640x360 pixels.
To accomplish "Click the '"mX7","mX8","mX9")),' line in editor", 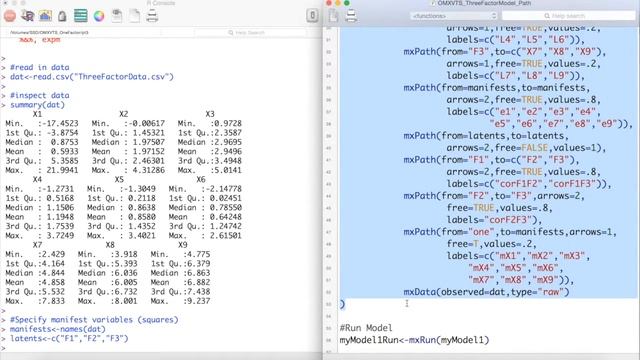I will (x=521, y=280).
